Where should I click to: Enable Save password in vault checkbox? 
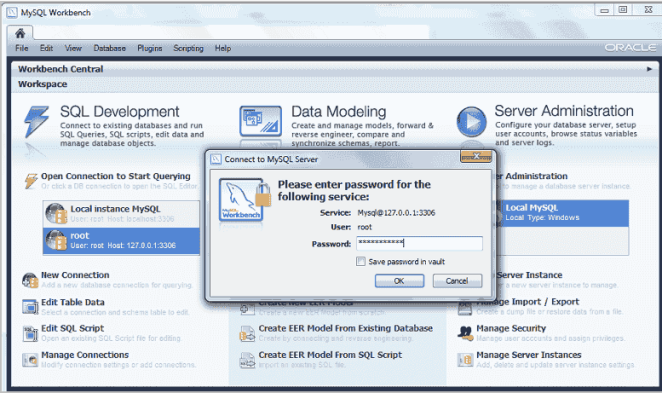361,261
